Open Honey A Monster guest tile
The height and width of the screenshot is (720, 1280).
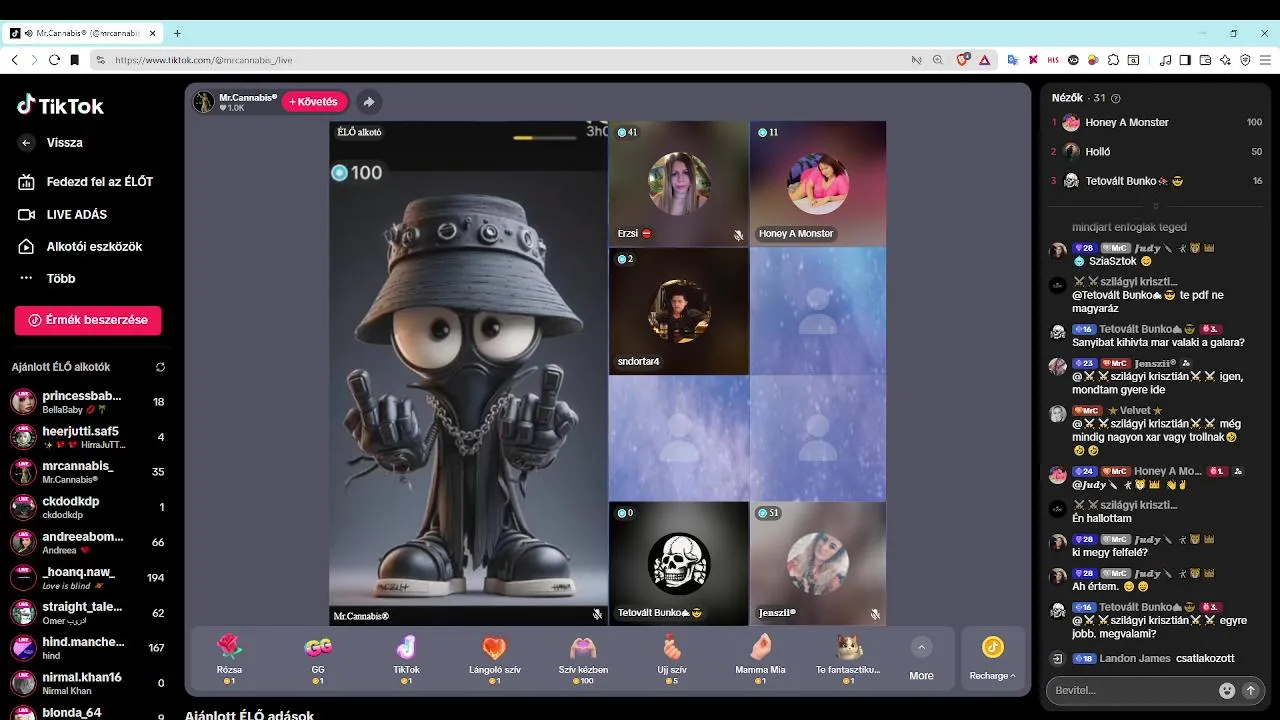pos(818,184)
